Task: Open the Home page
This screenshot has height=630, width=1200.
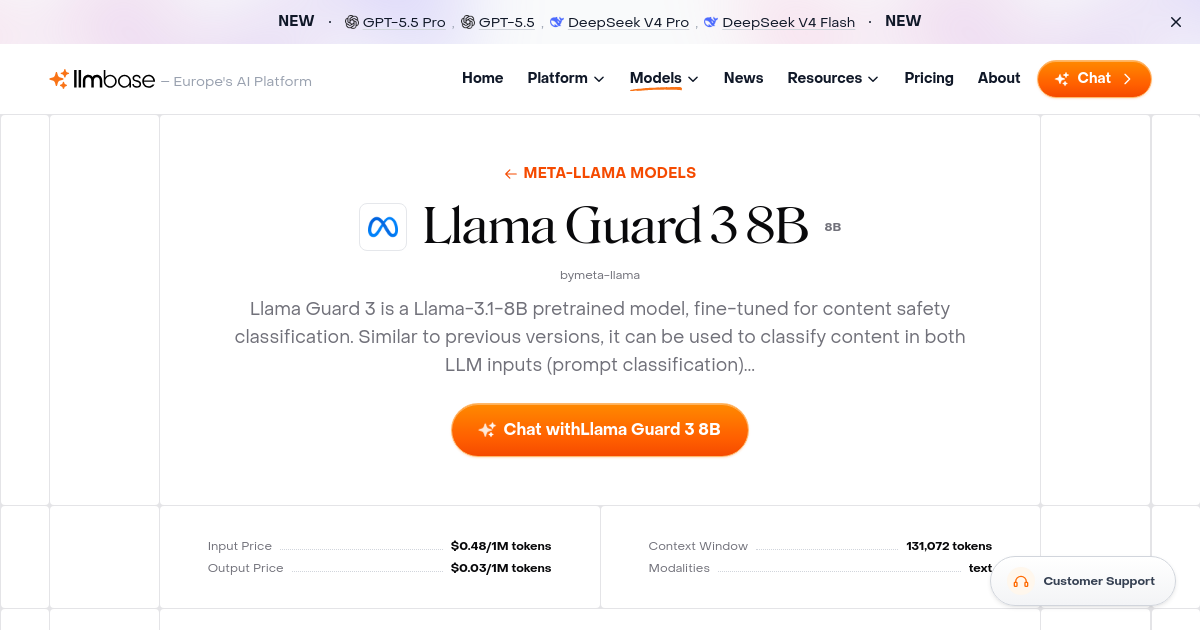Action: [x=482, y=78]
